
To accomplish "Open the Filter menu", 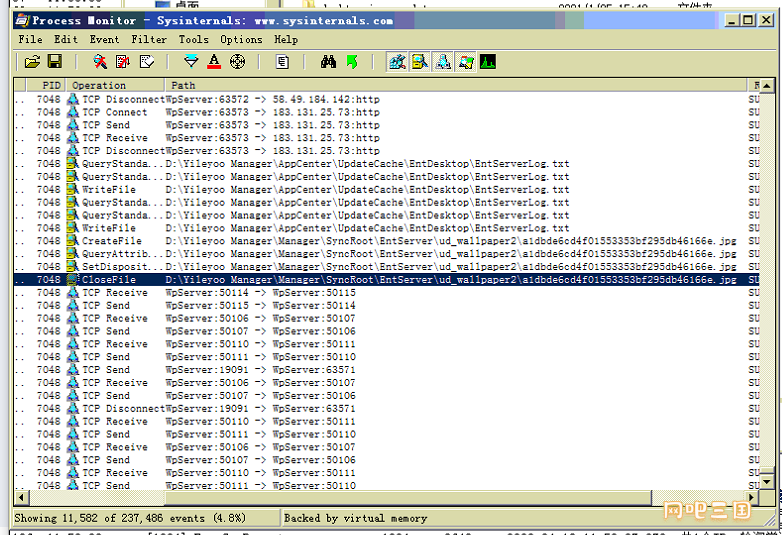I will point(149,39).
